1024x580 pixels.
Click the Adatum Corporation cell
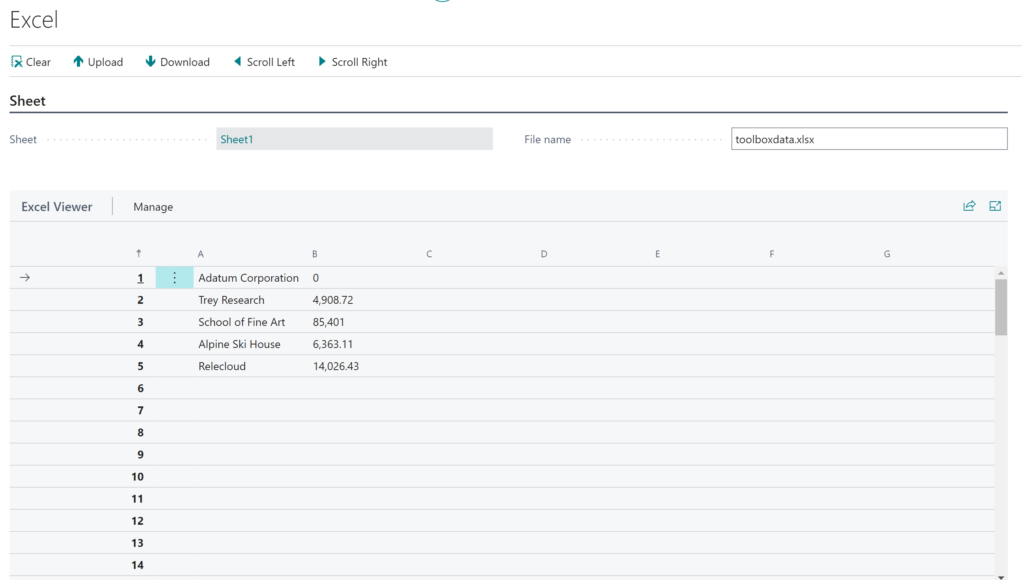pos(248,278)
